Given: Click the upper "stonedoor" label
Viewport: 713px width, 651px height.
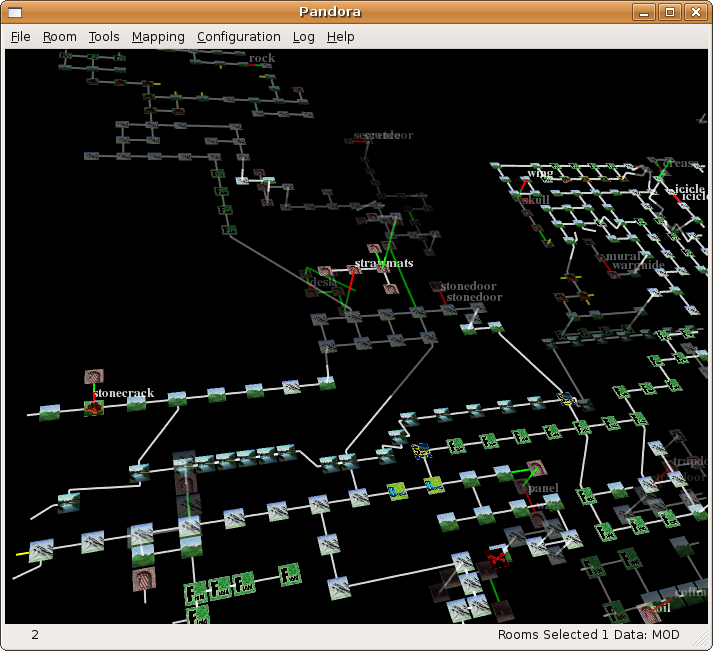Looking at the screenshot, I should [468, 286].
